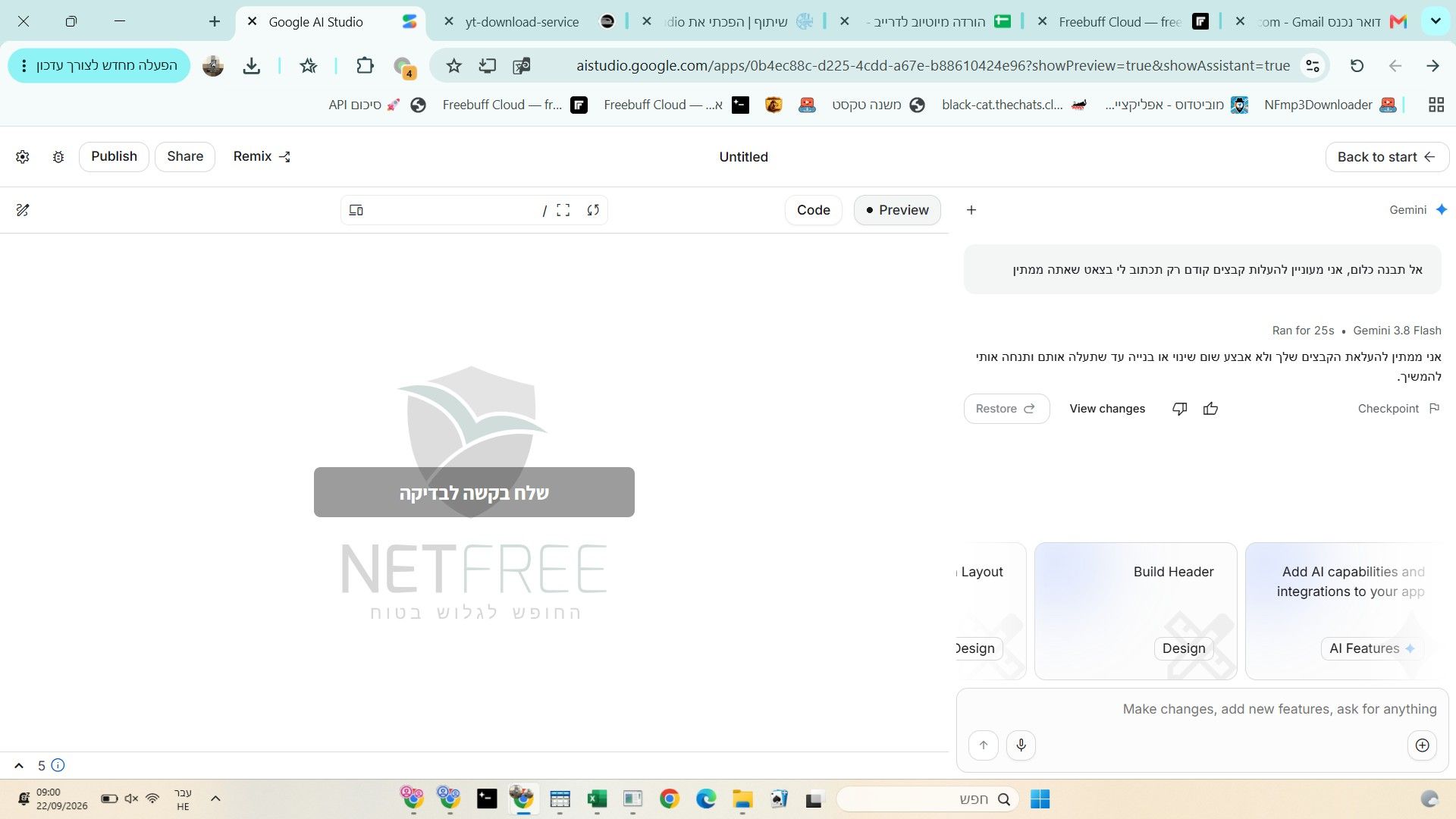
Task: Click the Chrome relaunch to update button
Action: tap(99, 66)
